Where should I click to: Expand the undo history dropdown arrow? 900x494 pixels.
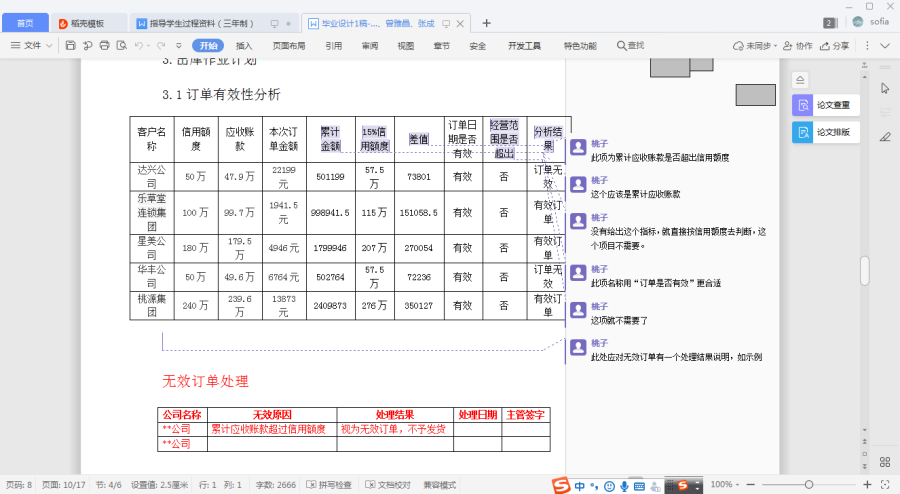tap(148, 45)
